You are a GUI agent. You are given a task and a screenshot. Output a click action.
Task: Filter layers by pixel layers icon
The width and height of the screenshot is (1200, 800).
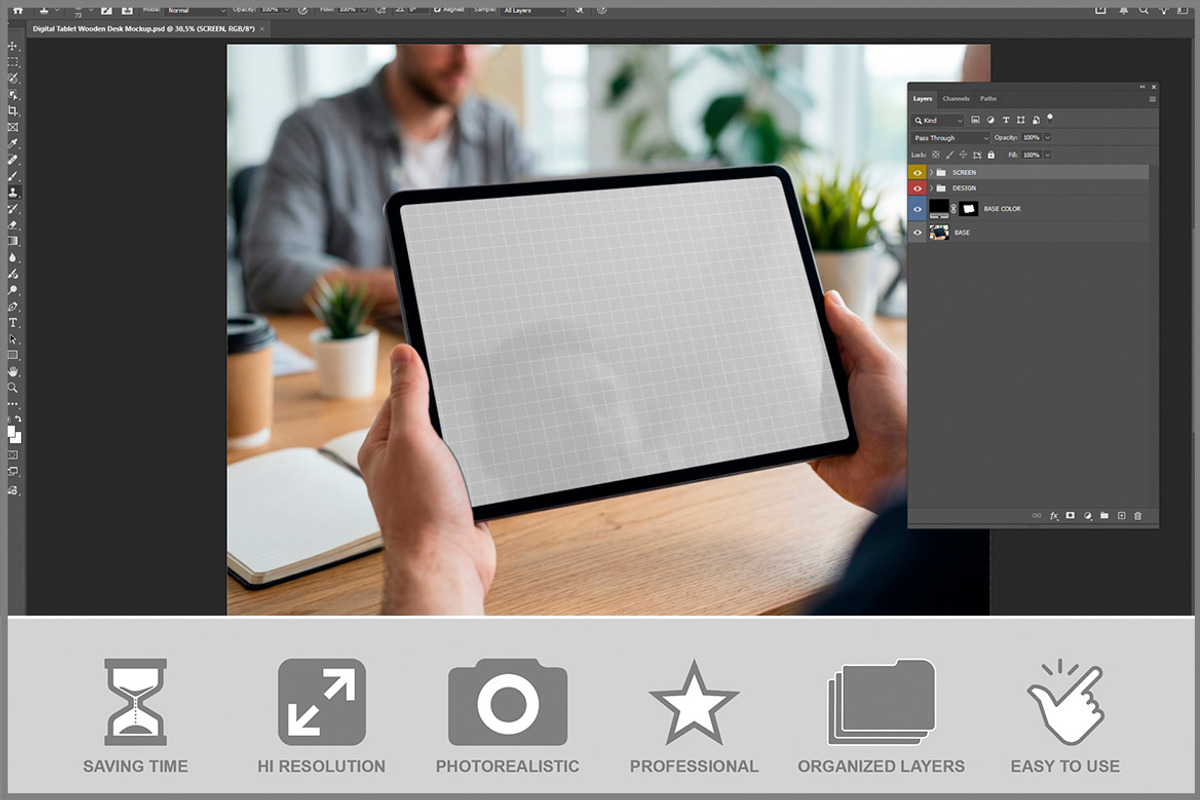pos(975,120)
